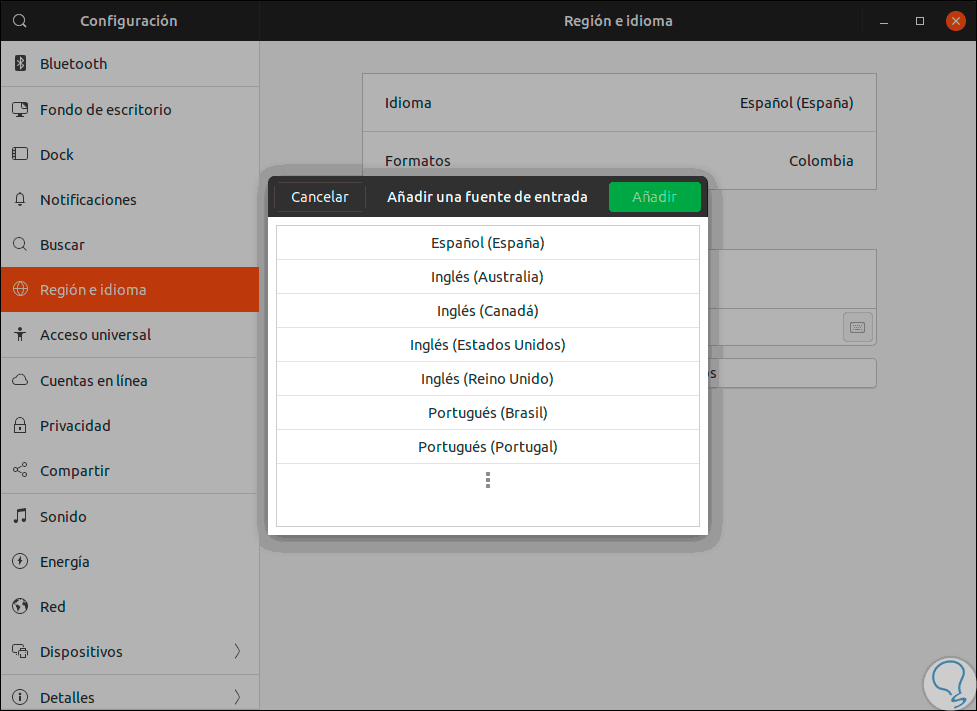The width and height of the screenshot is (977, 711).
Task: Choose Español (España) input source
Action: click(488, 243)
